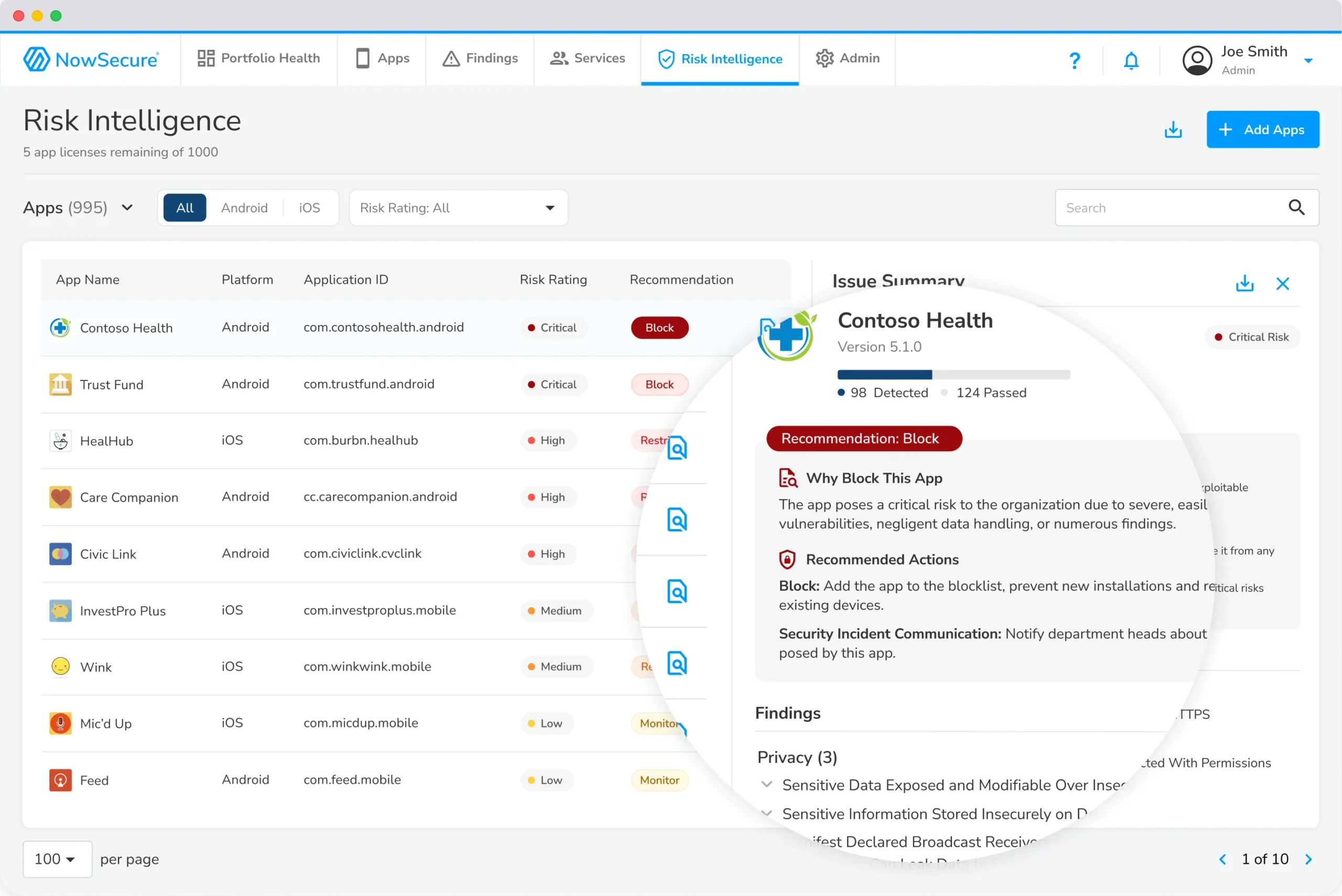Filter apps by iOS platform
1342x896 pixels.
(x=309, y=207)
